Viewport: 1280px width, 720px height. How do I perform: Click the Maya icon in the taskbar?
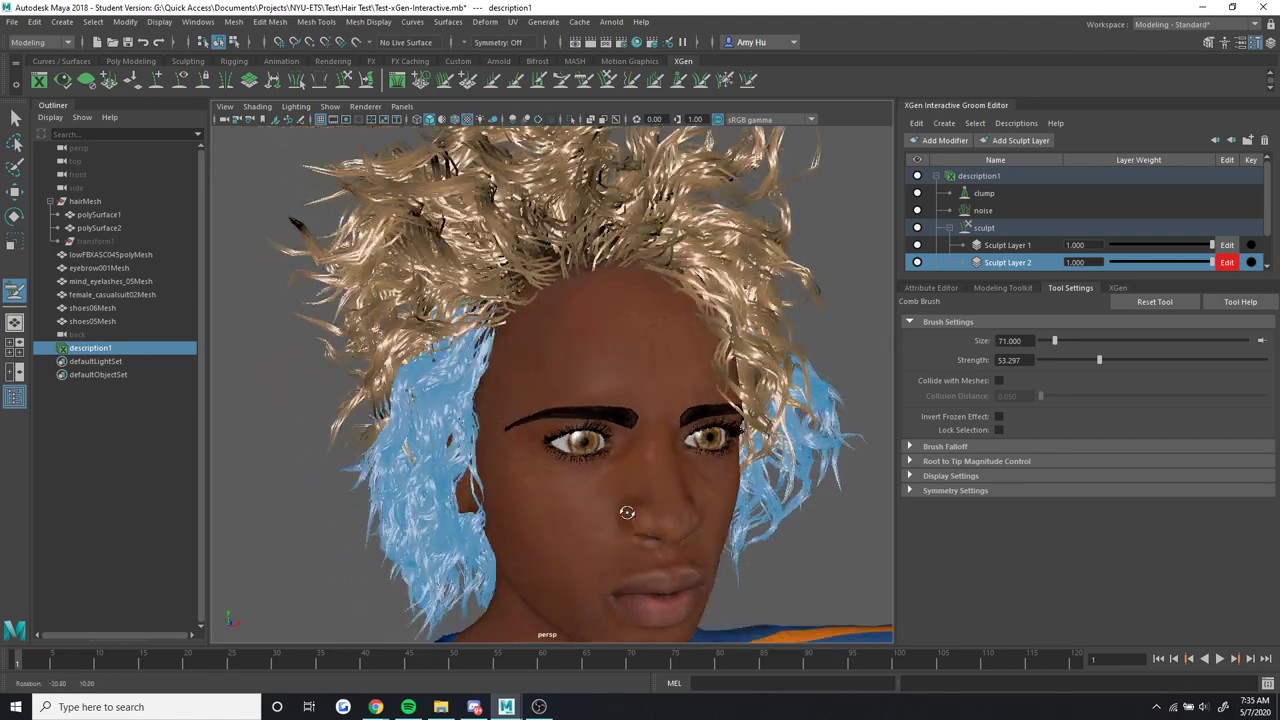coord(506,707)
